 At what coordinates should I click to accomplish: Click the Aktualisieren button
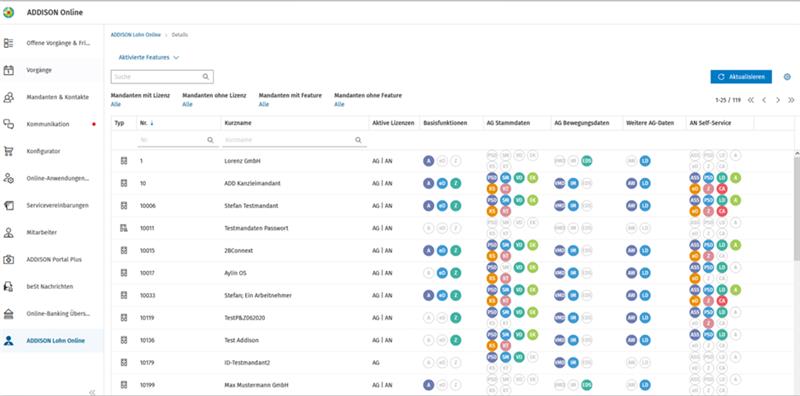click(741, 77)
